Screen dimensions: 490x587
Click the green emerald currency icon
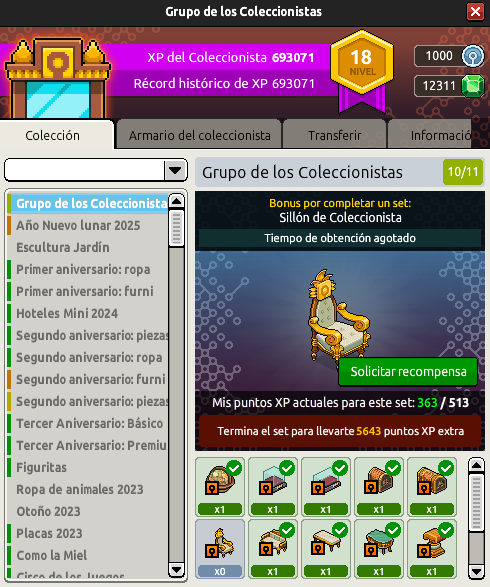click(473, 86)
